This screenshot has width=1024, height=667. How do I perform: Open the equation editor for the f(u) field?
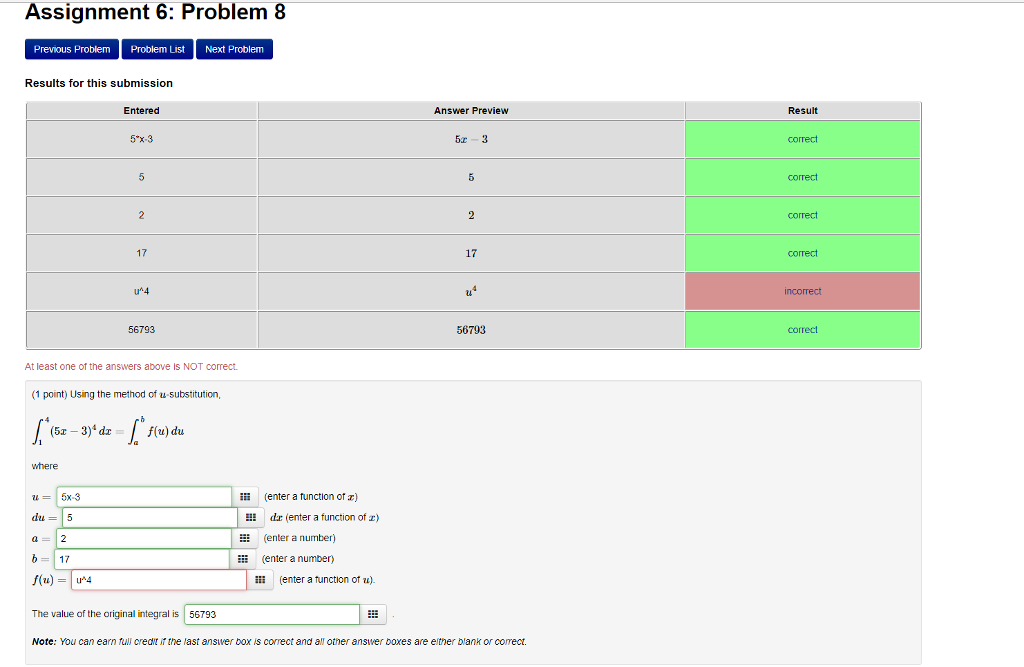click(261, 579)
